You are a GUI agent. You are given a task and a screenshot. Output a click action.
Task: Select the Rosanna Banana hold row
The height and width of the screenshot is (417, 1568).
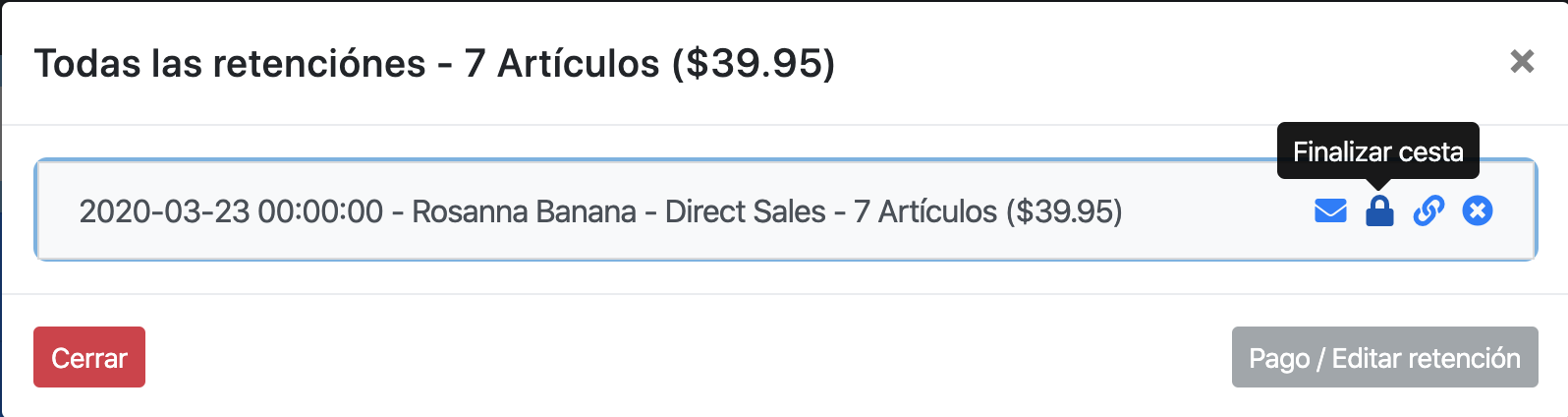coord(786,210)
